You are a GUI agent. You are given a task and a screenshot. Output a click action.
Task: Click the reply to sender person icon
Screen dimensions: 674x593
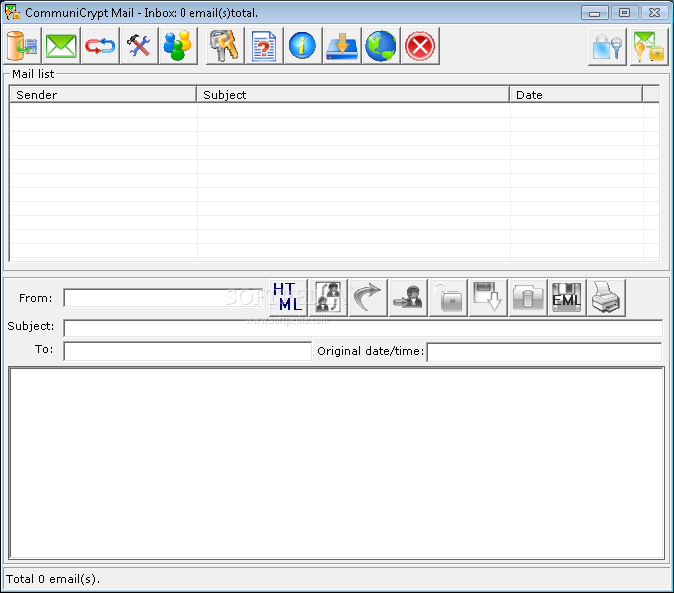408,297
